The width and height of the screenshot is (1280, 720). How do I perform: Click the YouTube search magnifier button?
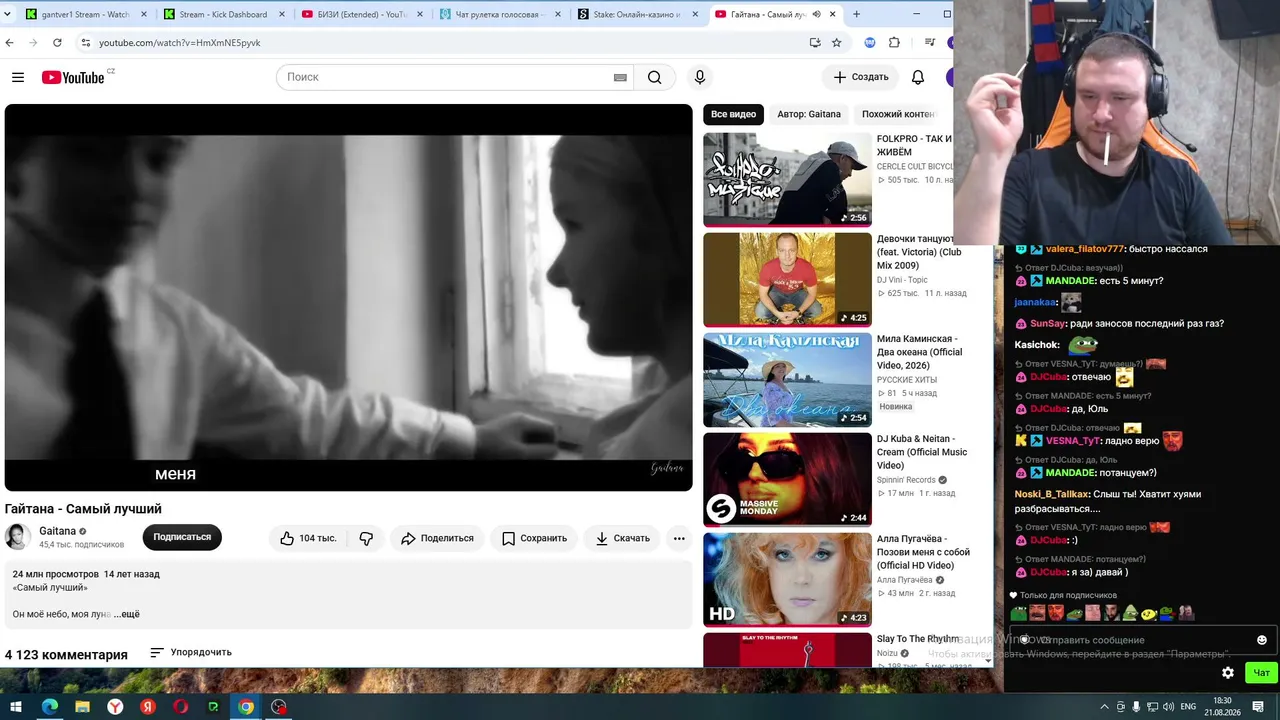pos(654,77)
